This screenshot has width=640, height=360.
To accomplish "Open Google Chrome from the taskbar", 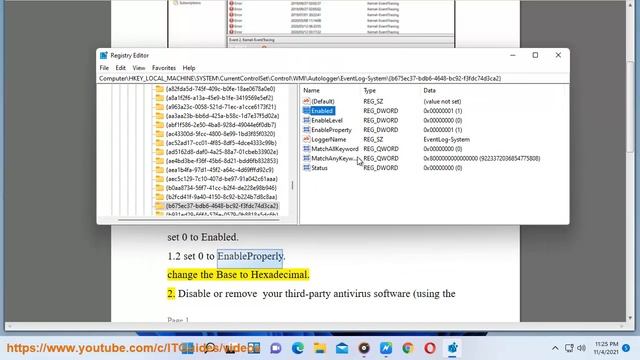I will click(x=408, y=348).
